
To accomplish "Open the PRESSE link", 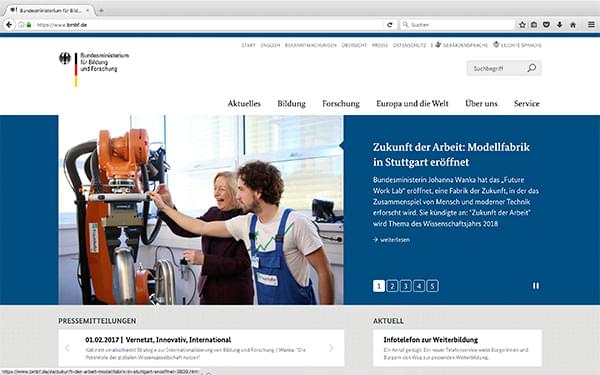I will (380, 45).
